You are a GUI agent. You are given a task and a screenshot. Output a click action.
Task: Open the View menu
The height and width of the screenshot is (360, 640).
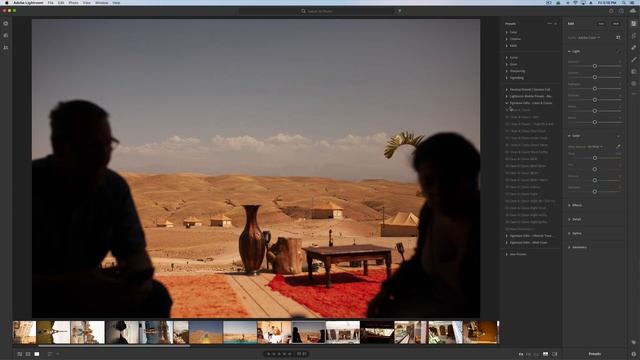tap(87, 2)
